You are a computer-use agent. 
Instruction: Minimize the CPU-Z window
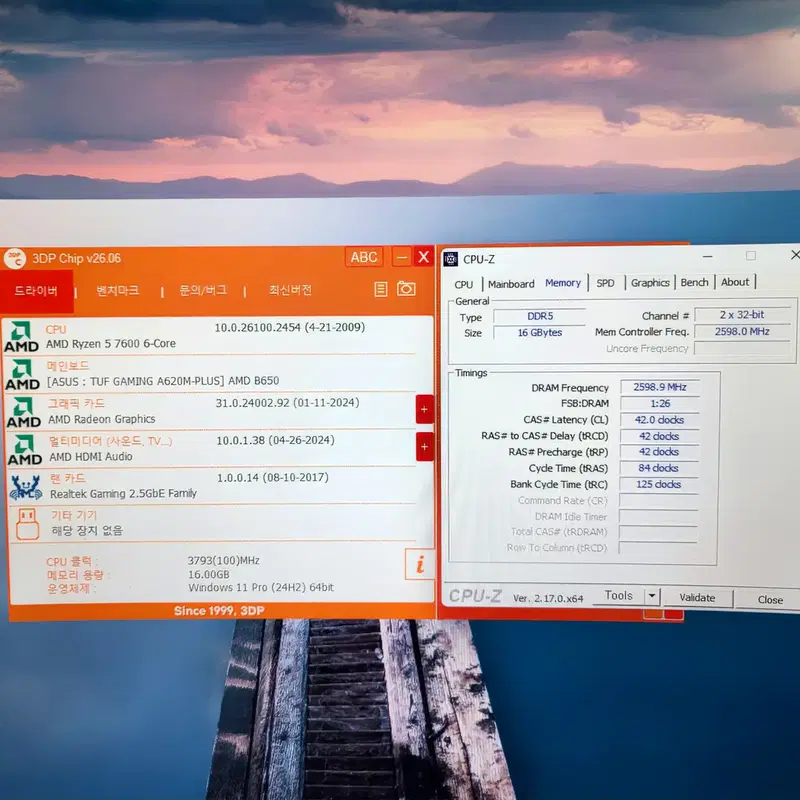coord(707,256)
